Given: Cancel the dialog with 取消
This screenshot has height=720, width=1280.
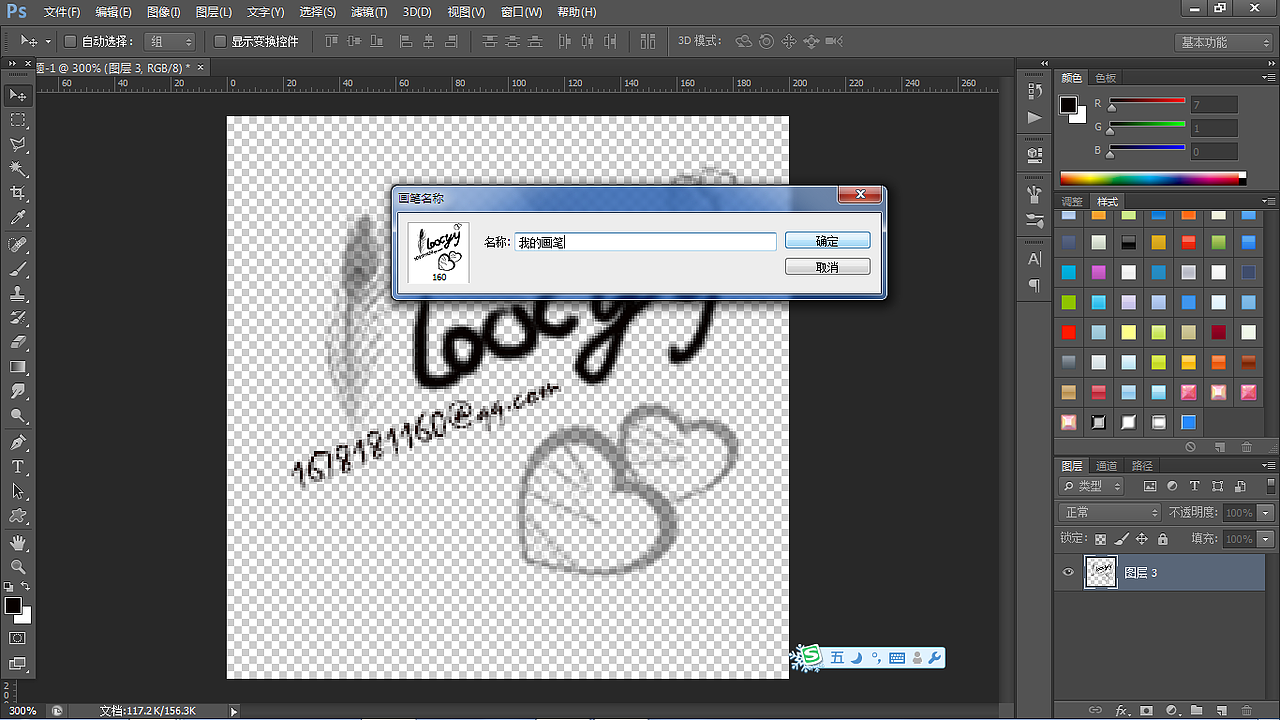Looking at the screenshot, I should [x=828, y=267].
